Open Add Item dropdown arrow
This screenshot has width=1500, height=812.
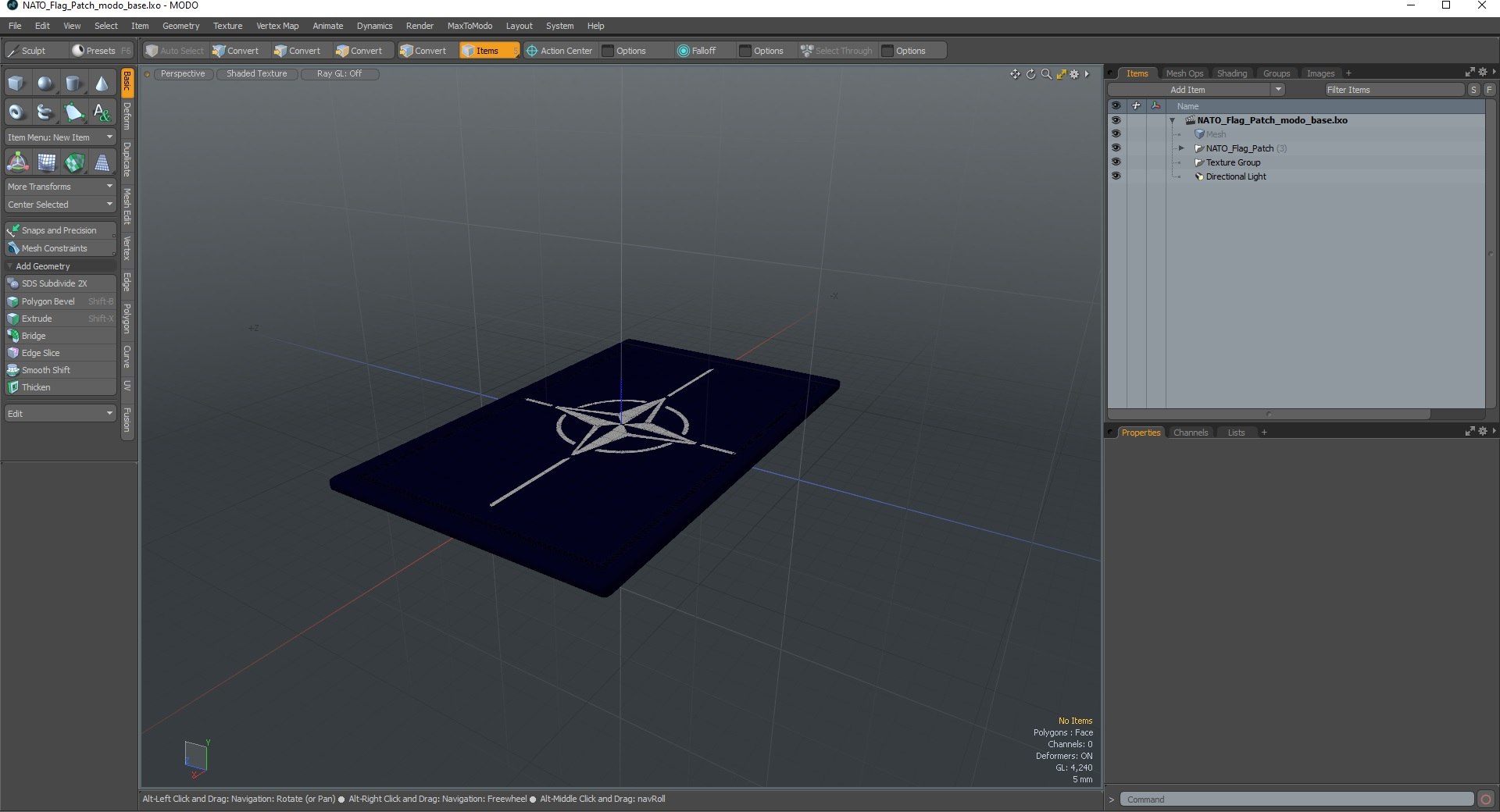(1278, 90)
